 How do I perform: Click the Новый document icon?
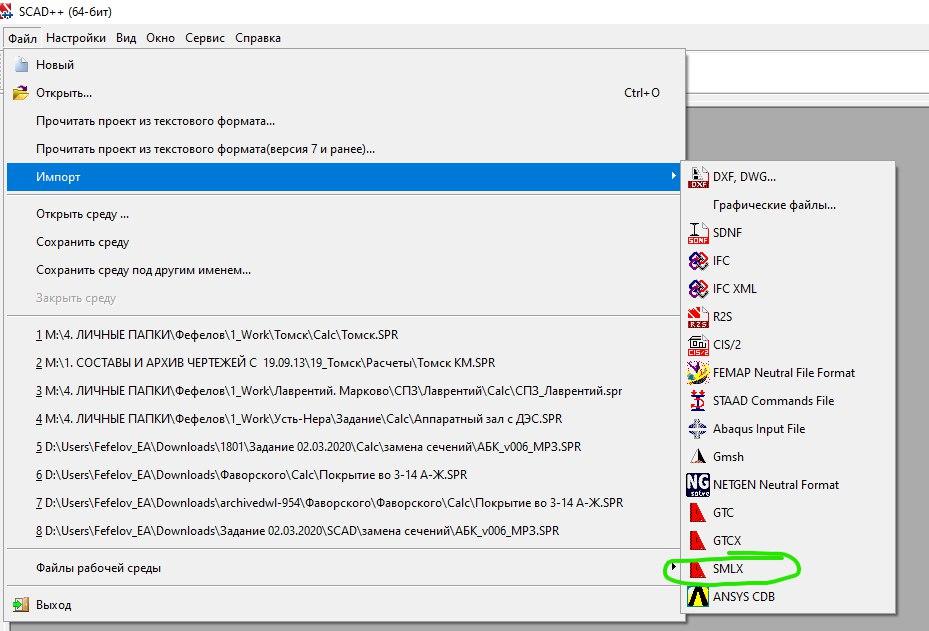[21, 65]
